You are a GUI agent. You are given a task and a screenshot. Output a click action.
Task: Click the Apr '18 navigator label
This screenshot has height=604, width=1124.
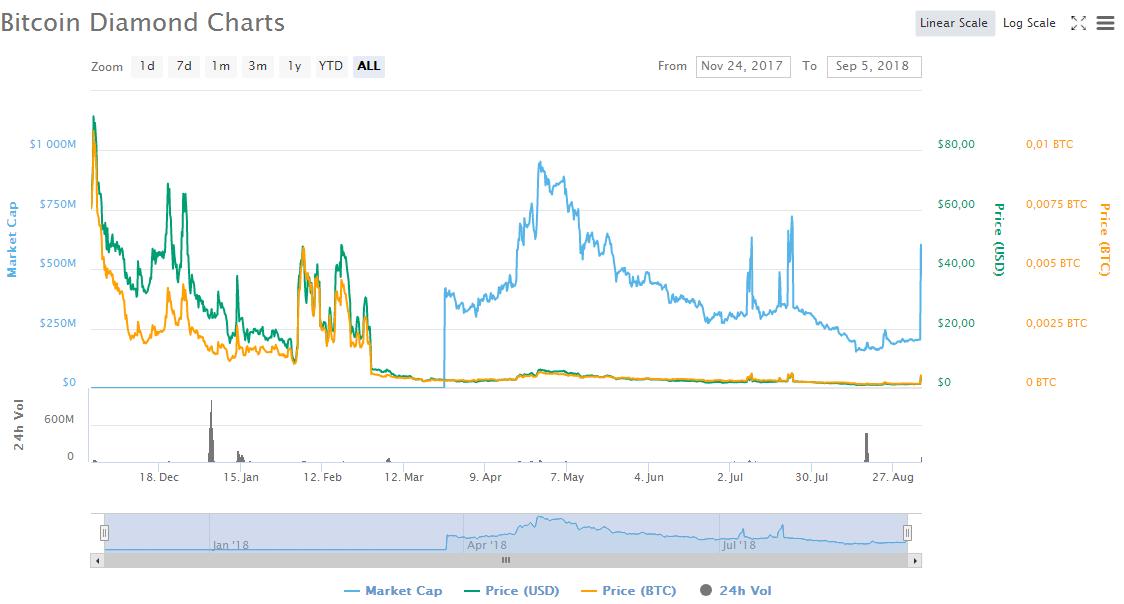coord(487,545)
